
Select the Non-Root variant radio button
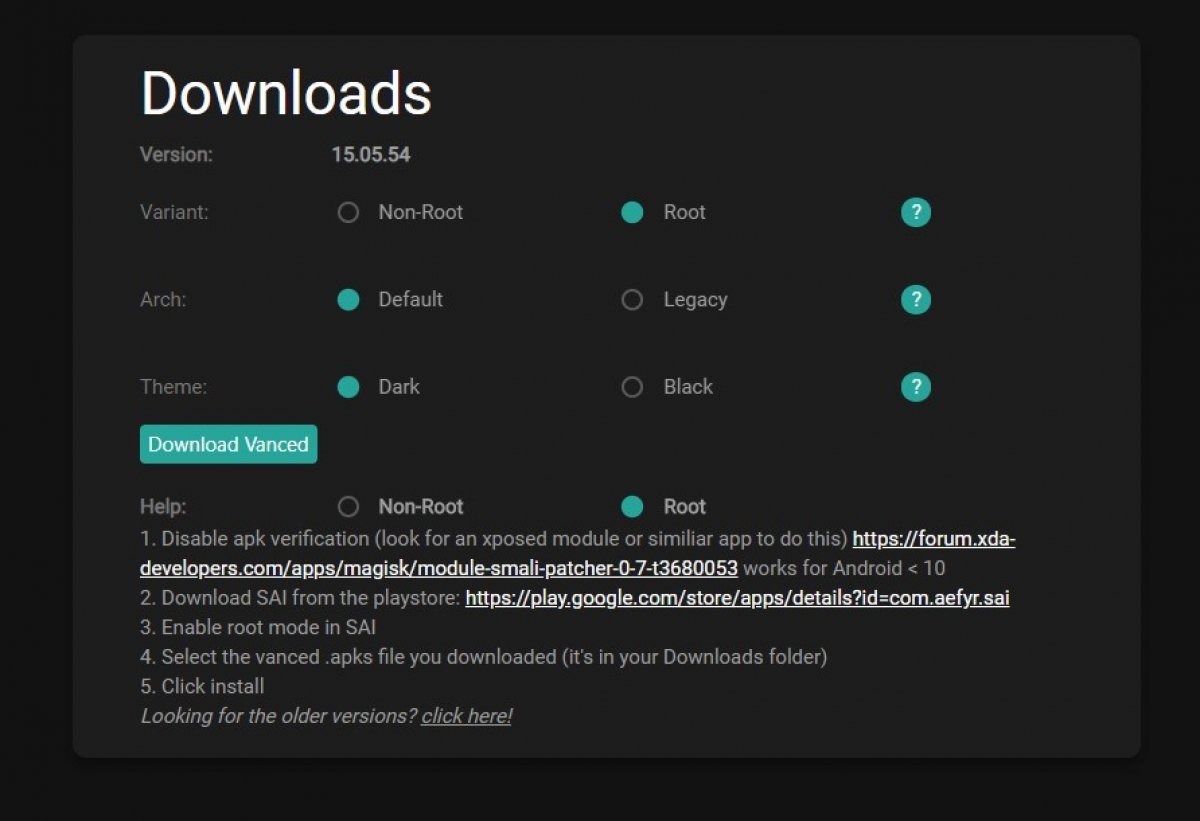[348, 212]
